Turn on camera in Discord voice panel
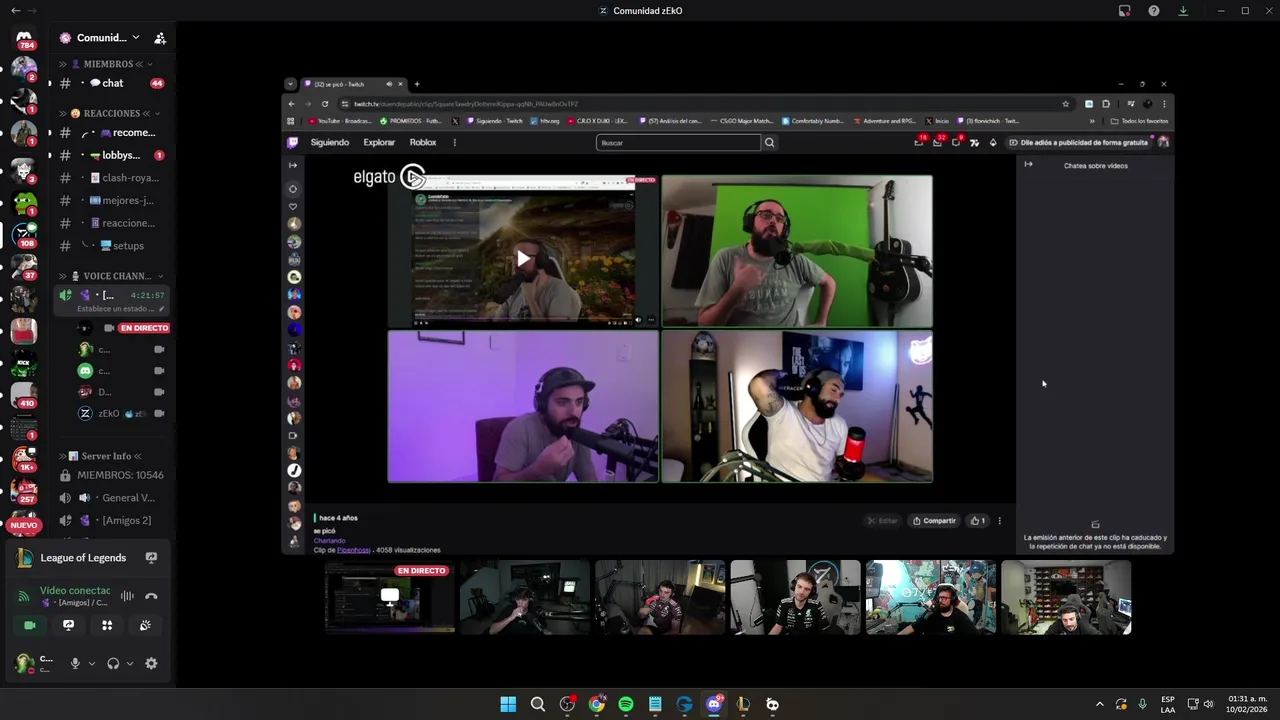Viewport: 1280px width, 720px height. coord(30,625)
